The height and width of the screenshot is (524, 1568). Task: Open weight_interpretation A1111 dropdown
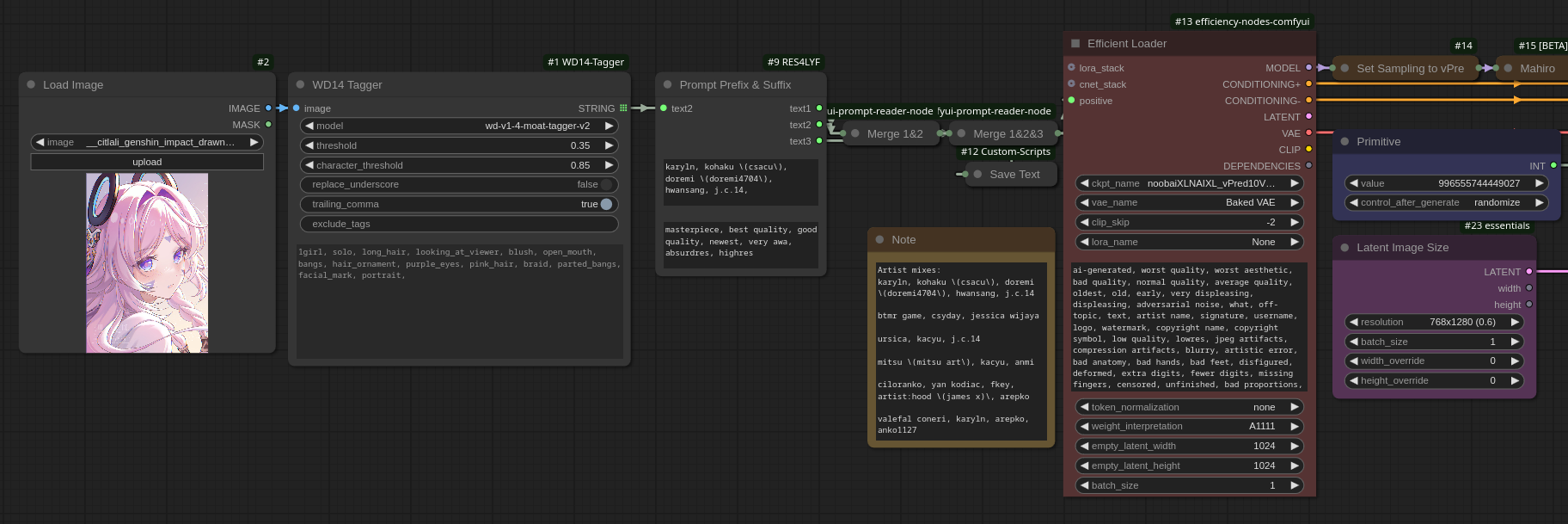click(x=1190, y=426)
